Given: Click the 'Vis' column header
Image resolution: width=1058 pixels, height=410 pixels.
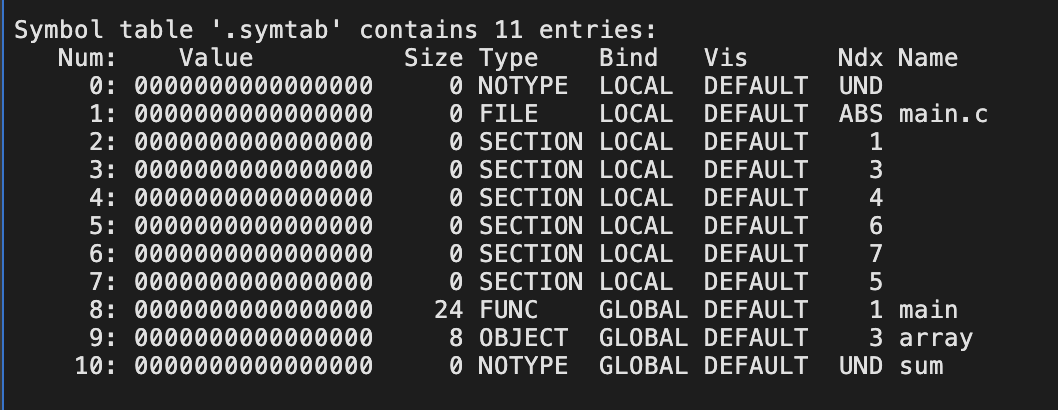Looking at the screenshot, I should (725, 58).
